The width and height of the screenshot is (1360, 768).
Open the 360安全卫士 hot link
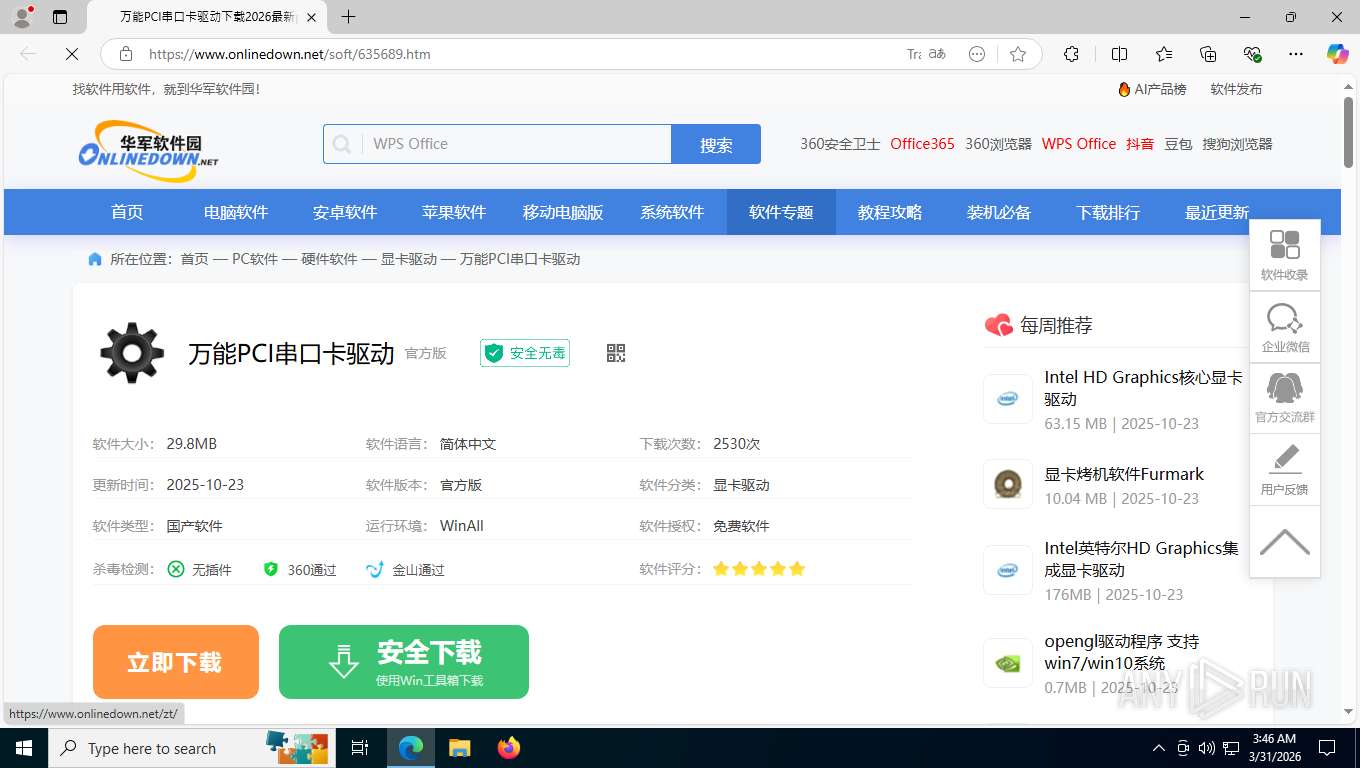(x=840, y=144)
